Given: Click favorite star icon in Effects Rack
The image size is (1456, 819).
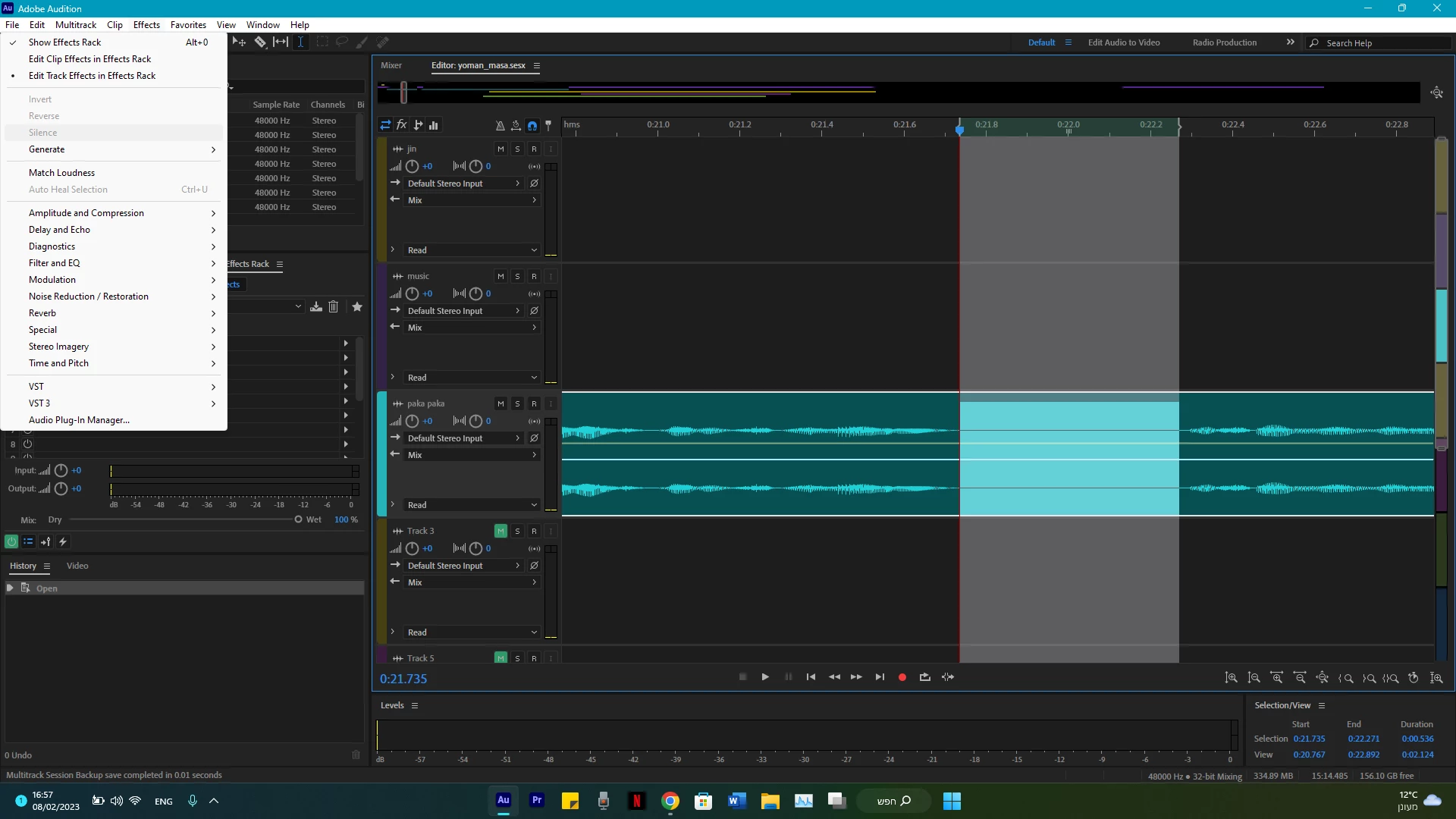Looking at the screenshot, I should [357, 307].
